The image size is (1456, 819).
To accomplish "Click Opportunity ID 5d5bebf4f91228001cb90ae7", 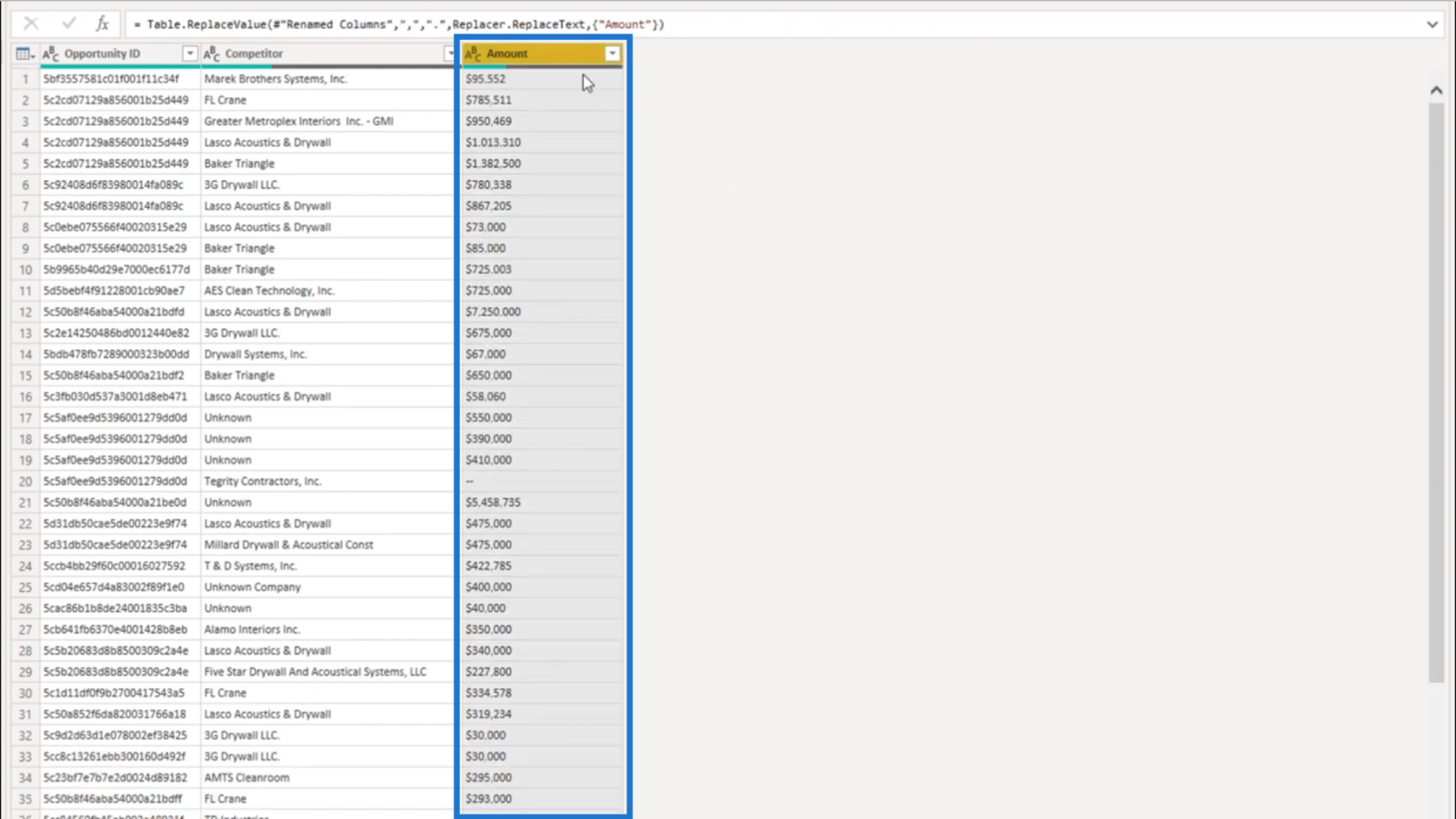I will 114,290.
